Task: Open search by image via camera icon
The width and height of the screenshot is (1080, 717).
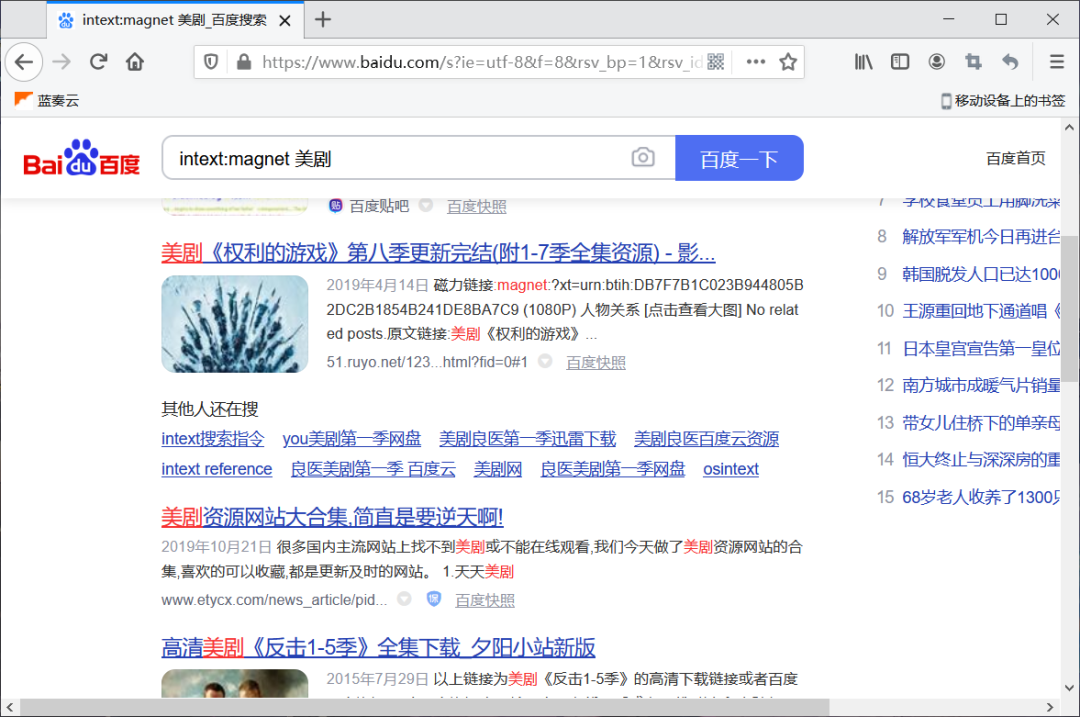Action: pyautogui.click(x=643, y=157)
